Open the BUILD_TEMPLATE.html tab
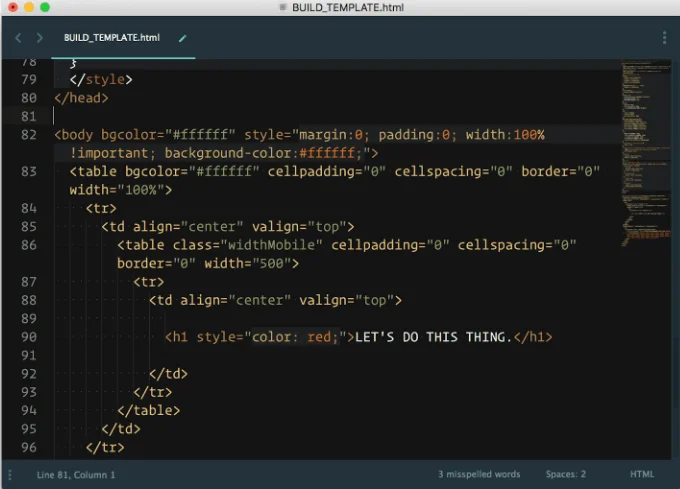Viewport: 680px width, 489px height. [112, 38]
